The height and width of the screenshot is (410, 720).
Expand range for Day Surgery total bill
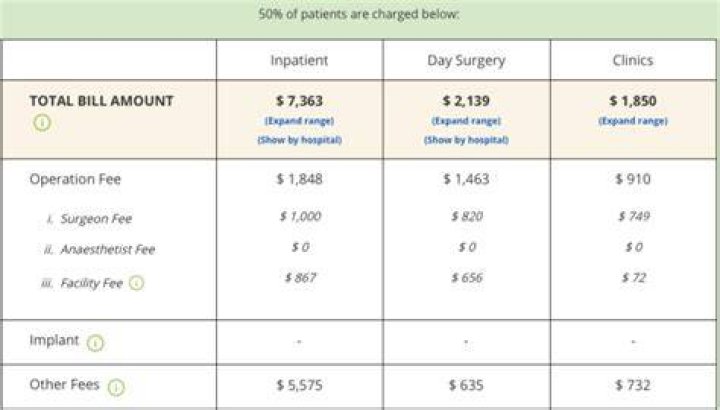[x=466, y=121]
